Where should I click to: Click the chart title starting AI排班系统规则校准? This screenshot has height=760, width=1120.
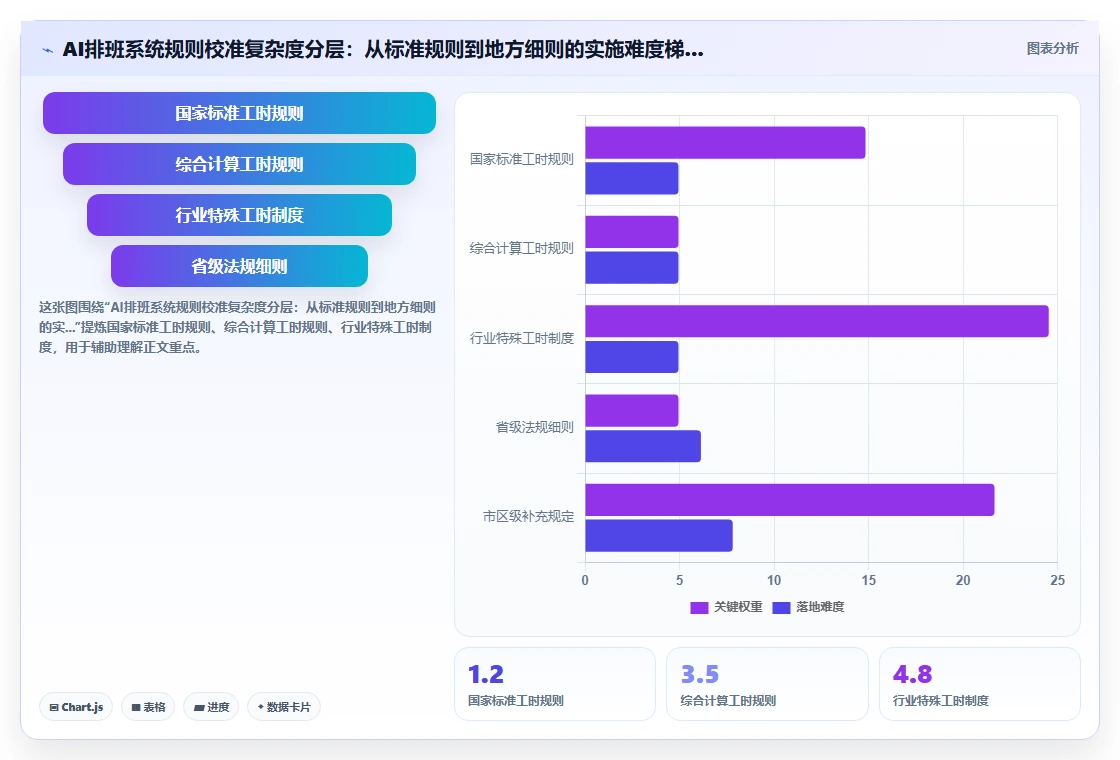click(x=383, y=49)
